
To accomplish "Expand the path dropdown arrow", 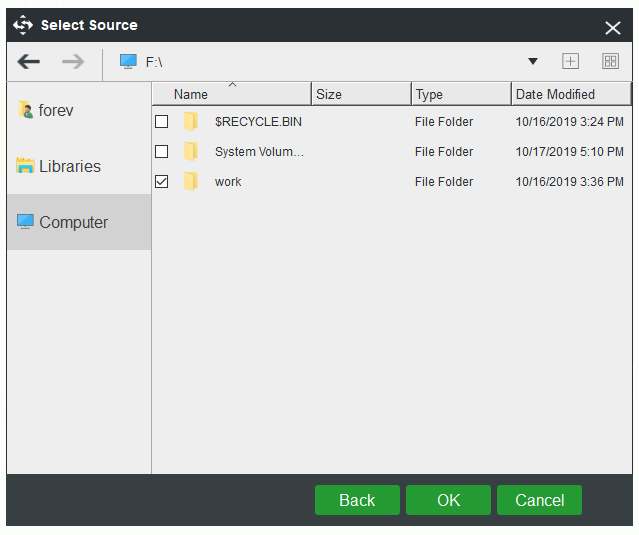I will click(x=533, y=62).
